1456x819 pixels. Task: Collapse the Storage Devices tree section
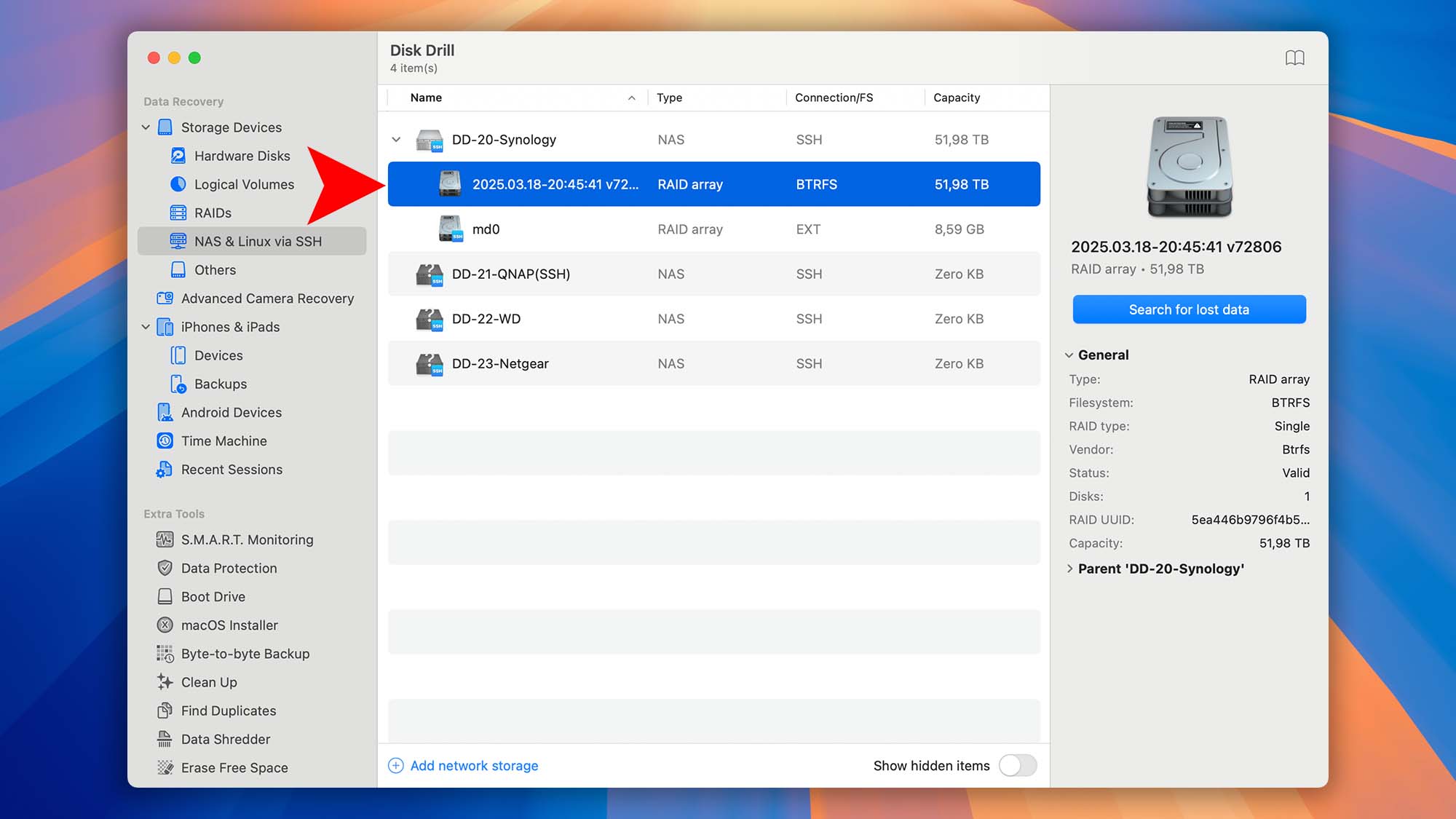point(146,127)
